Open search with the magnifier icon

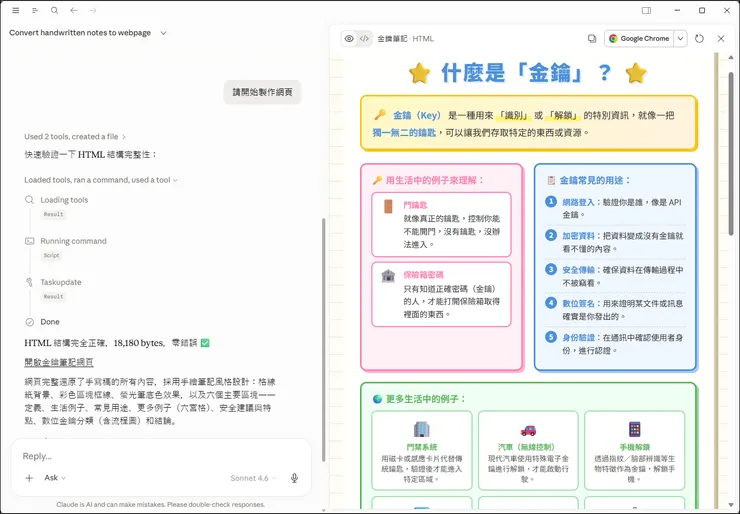[55, 10]
